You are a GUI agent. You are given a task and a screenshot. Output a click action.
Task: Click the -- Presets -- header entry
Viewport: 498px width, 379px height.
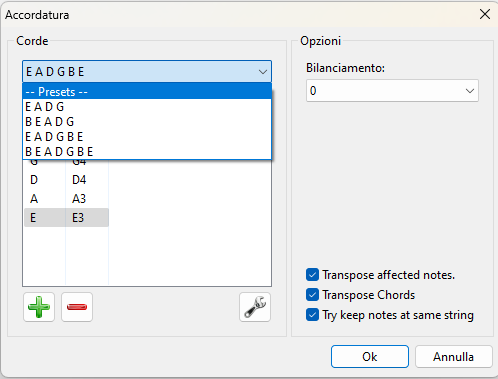tap(147, 91)
